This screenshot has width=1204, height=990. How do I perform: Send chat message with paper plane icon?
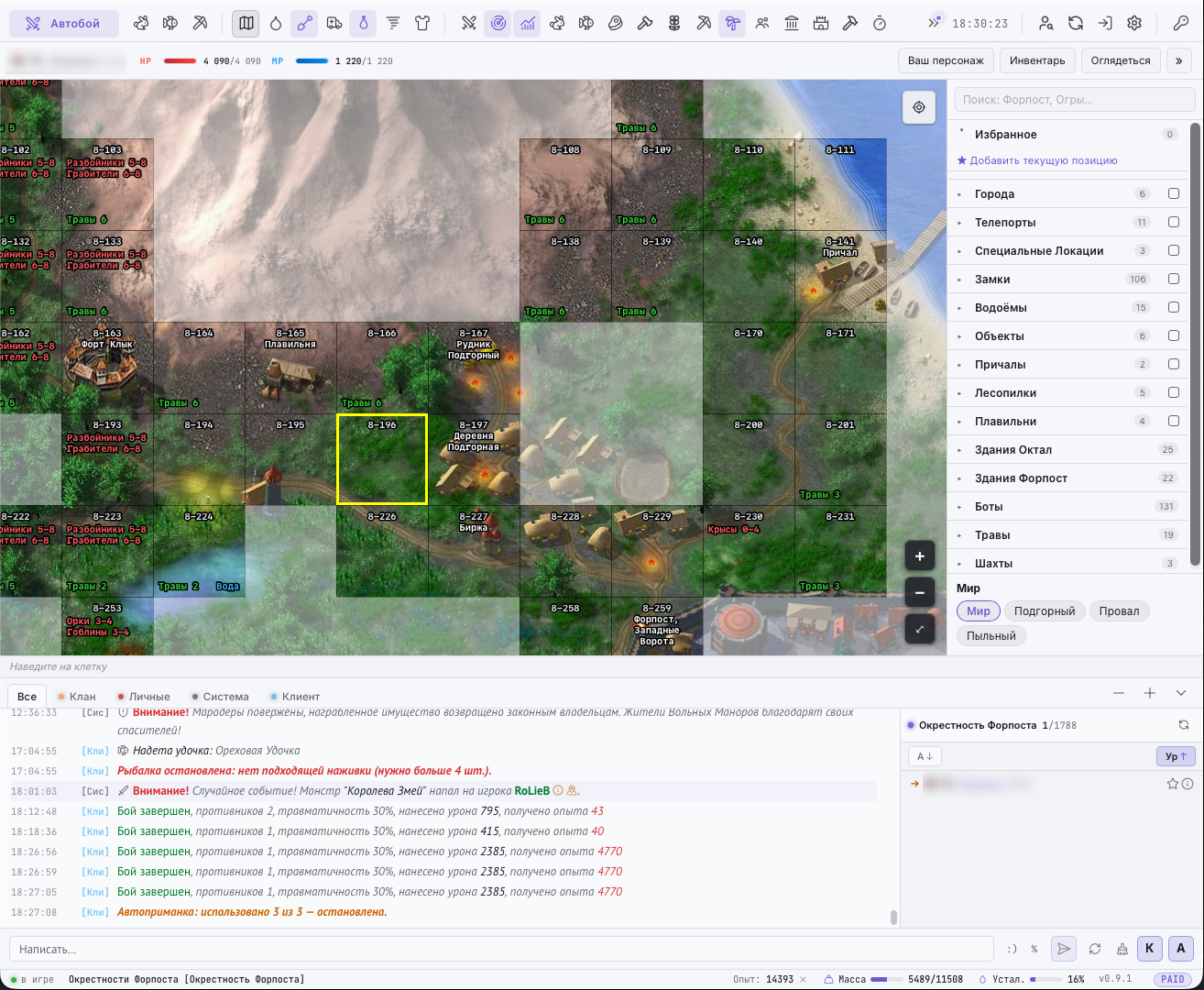point(1063,949)
